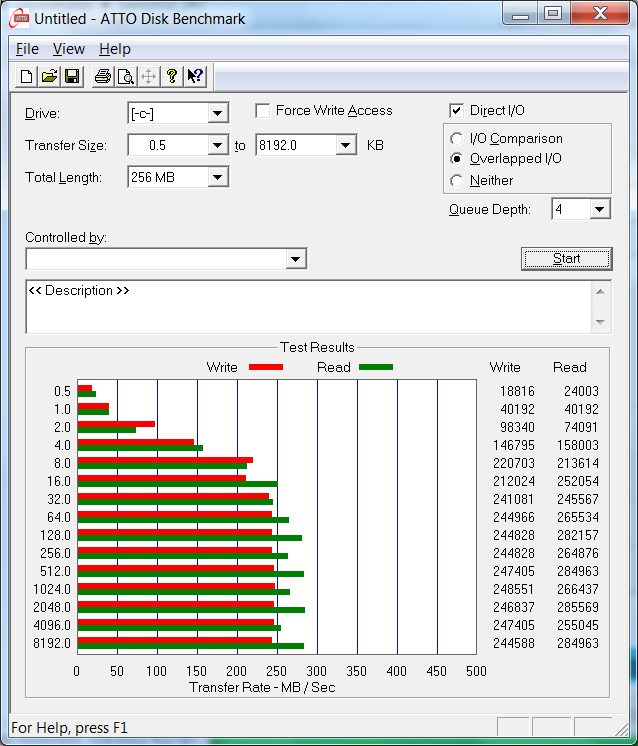Click the write value 244588

(514, 643)
